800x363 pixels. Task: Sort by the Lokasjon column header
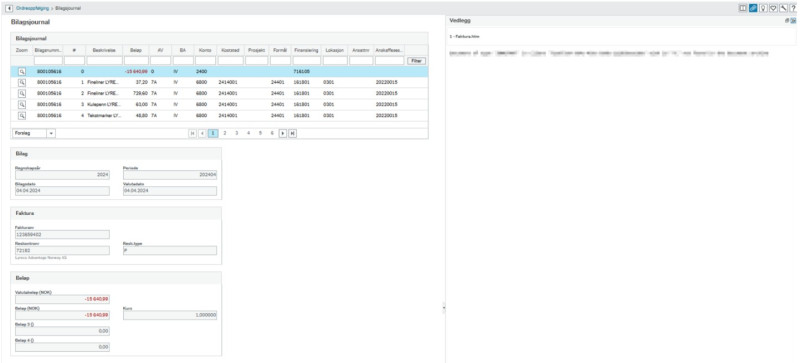coord(335,50)
